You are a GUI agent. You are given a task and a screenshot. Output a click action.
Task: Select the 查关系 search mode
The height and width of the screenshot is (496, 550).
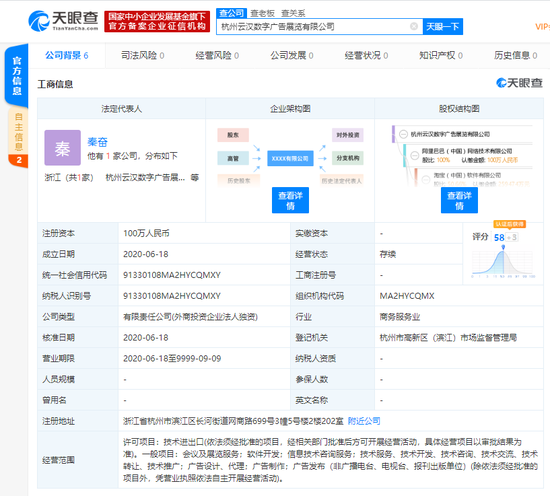[293, 13]
